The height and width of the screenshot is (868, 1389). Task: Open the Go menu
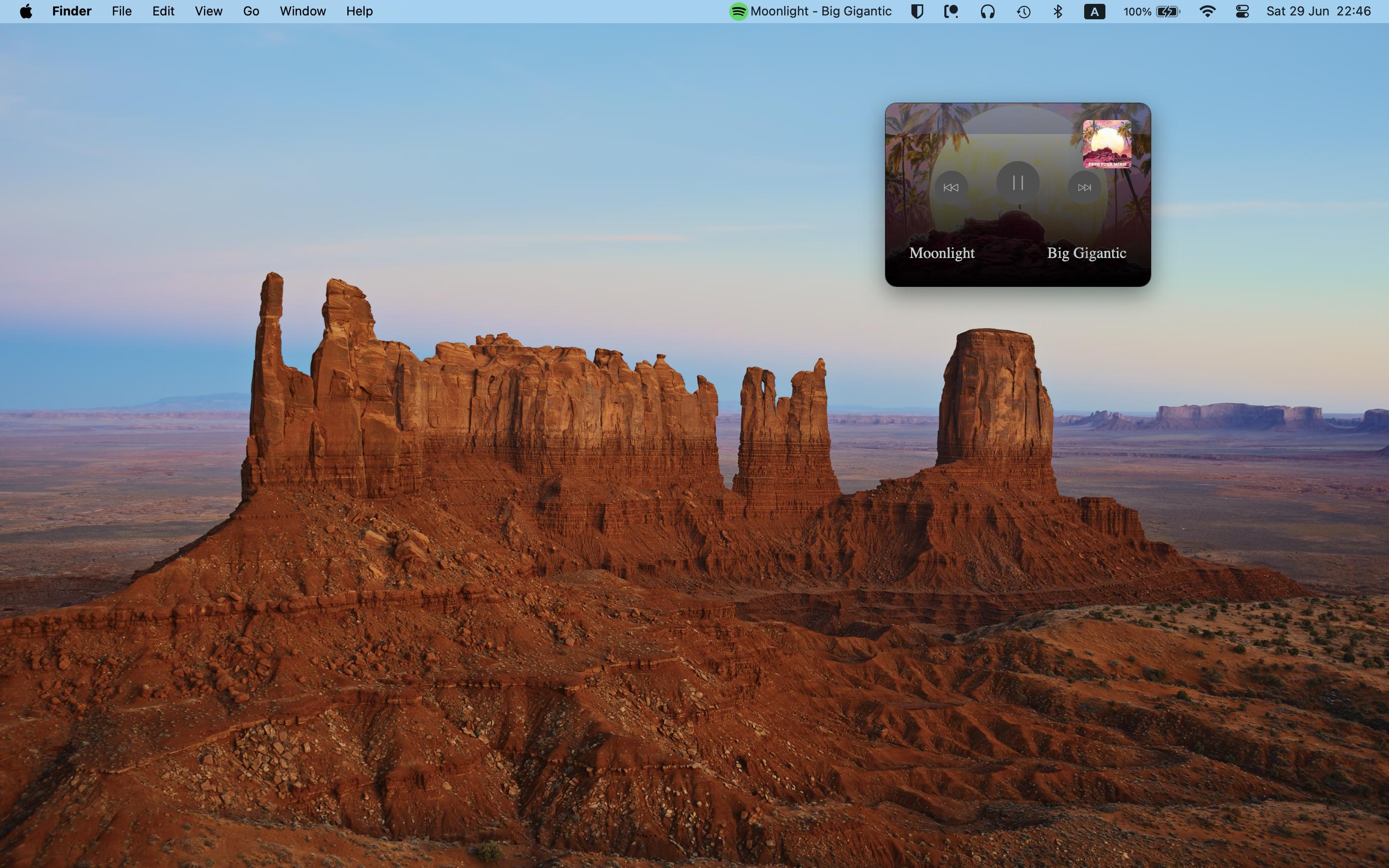click(251, 12)
